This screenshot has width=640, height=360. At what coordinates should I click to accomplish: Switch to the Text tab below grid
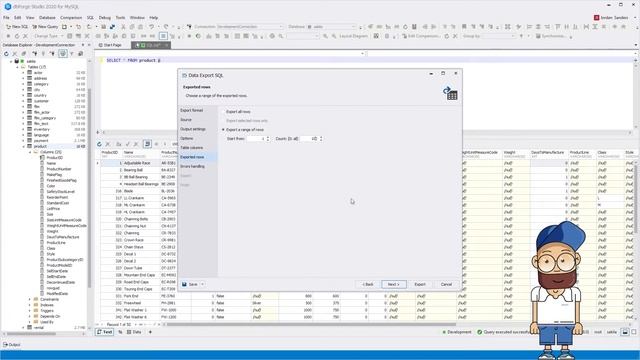(x=104, y=332)
